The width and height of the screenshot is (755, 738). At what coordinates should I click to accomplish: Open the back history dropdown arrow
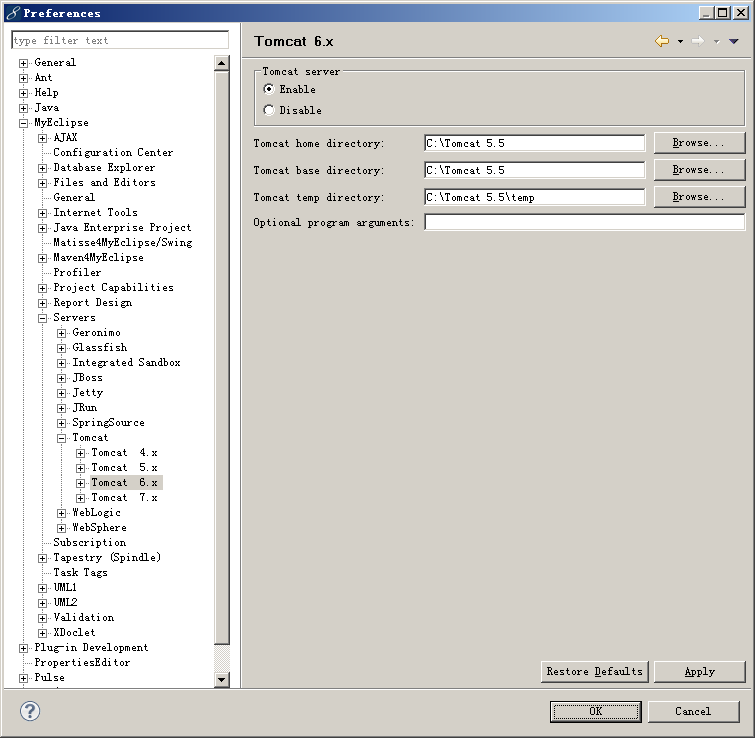[x=680, y=41]
